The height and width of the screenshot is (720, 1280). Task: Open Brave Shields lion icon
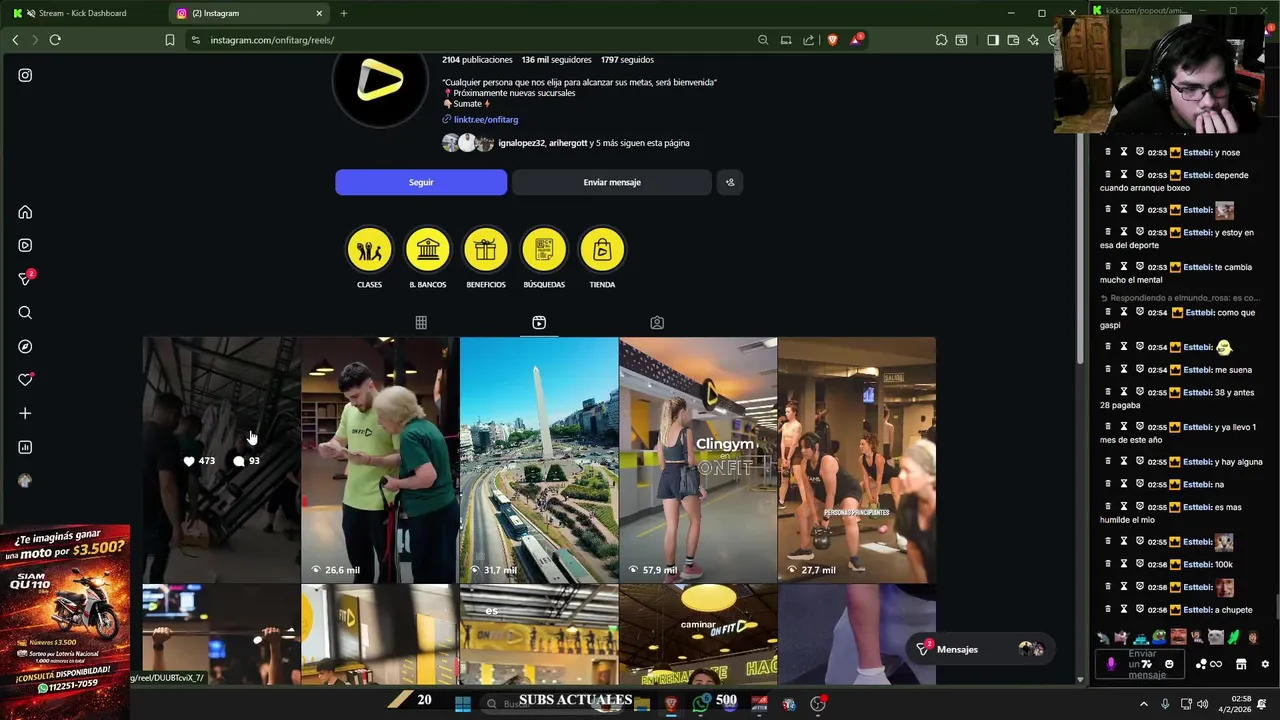click(832, 40)
